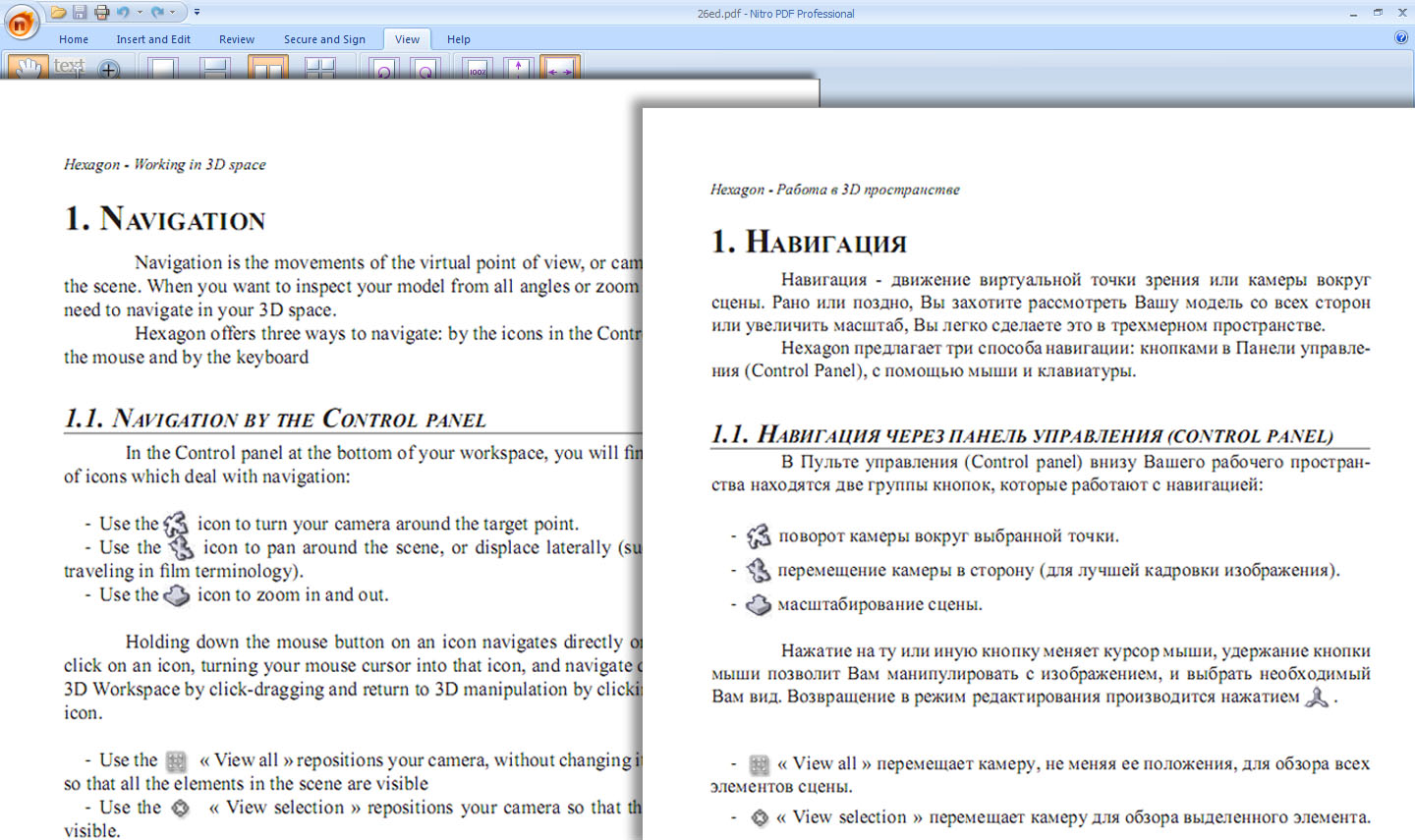Switch to single page layout
The height and width of the screenshot is (840, 1415).
coord(163,68)
